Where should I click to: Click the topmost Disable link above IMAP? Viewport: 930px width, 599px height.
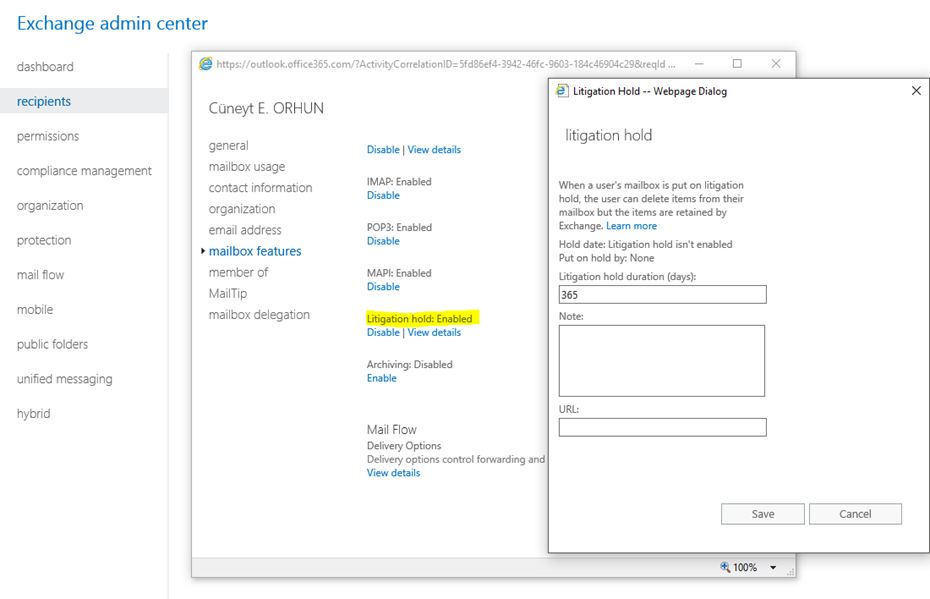383,149
